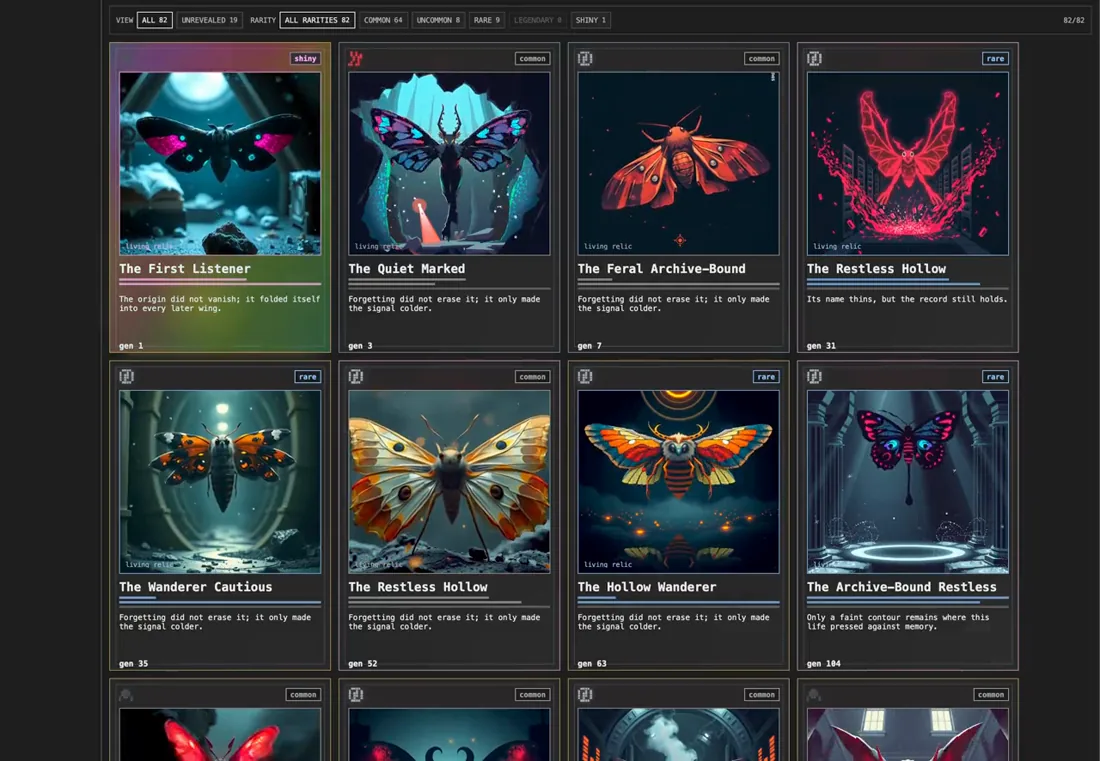Click the common badge on The Quiet Marked
This screenshot has width=1100, height=761.
point(532,59)
